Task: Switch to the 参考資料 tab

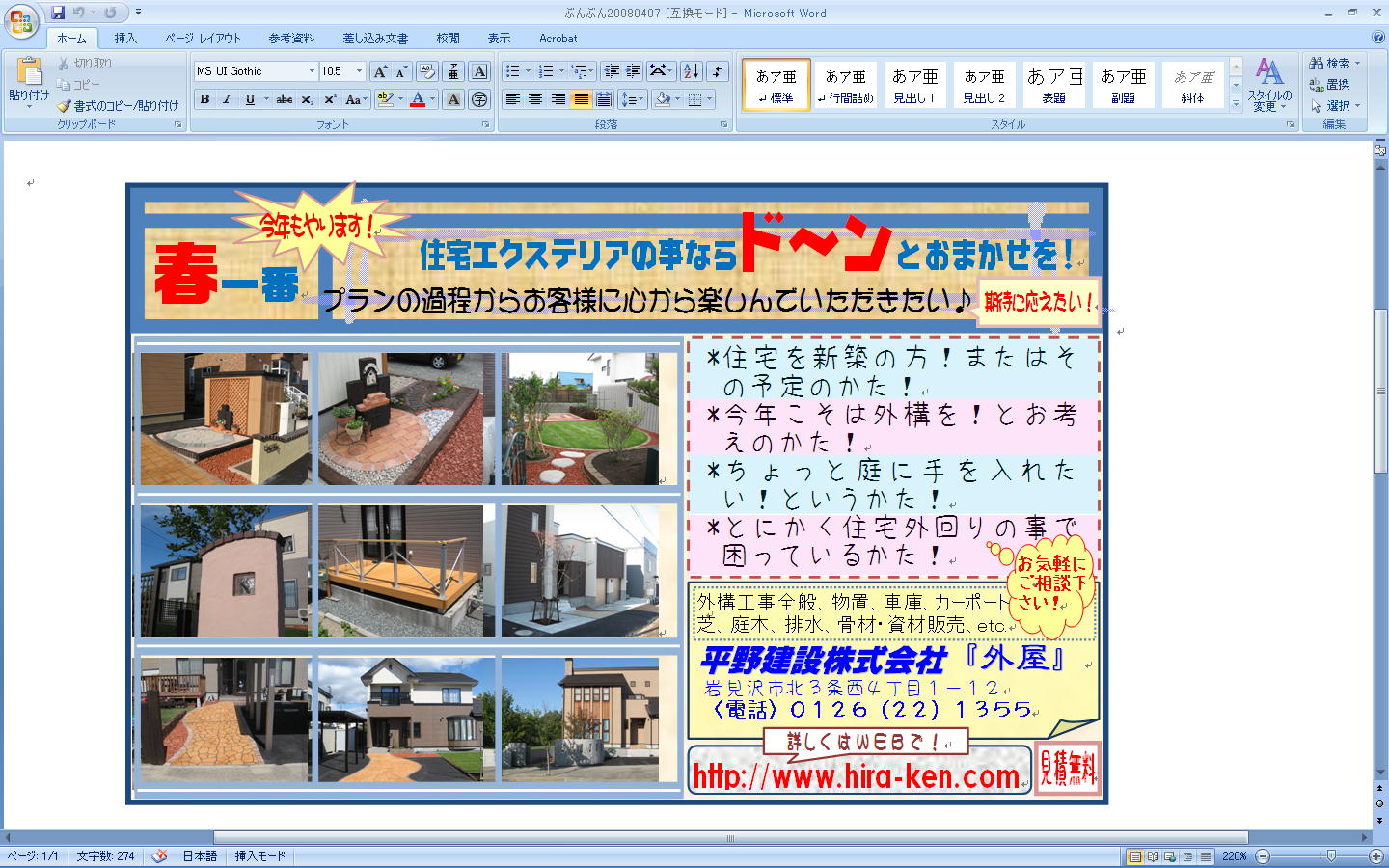Action: pos(291,39)
